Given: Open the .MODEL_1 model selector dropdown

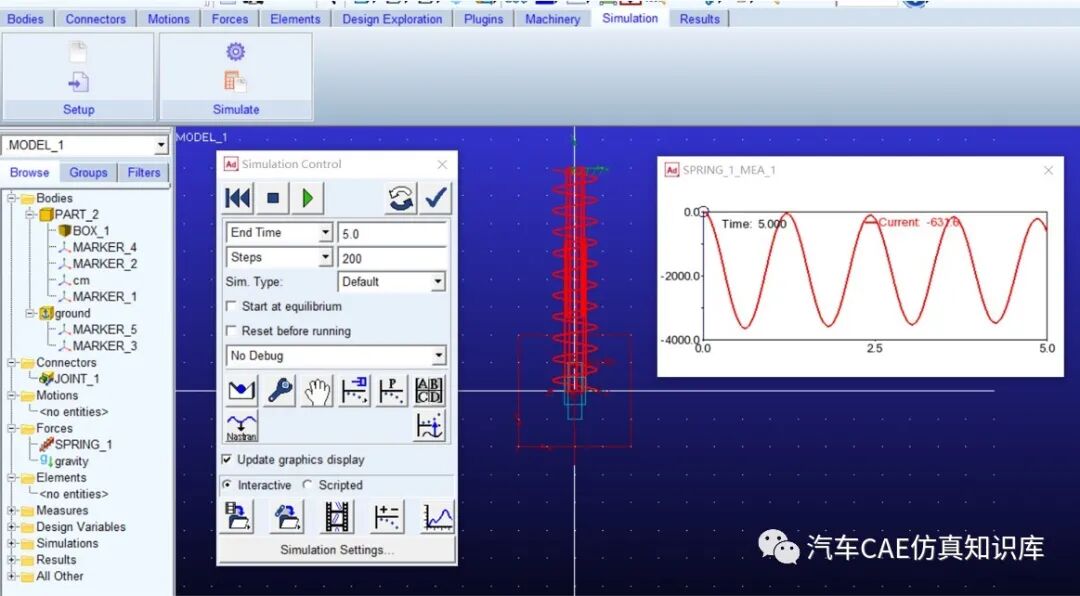Looking at the screenshot, I should (x=161, y=145).
